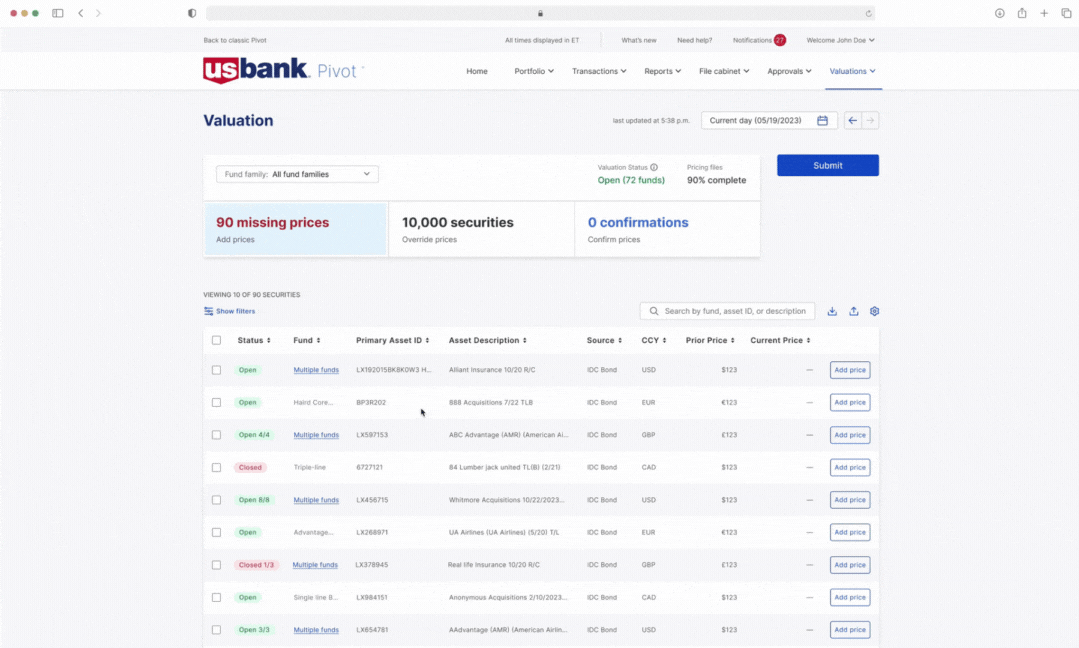Open the Fund family dropdown
The height and width of the screenshot is (648, 1079).
tap(297, 174)
